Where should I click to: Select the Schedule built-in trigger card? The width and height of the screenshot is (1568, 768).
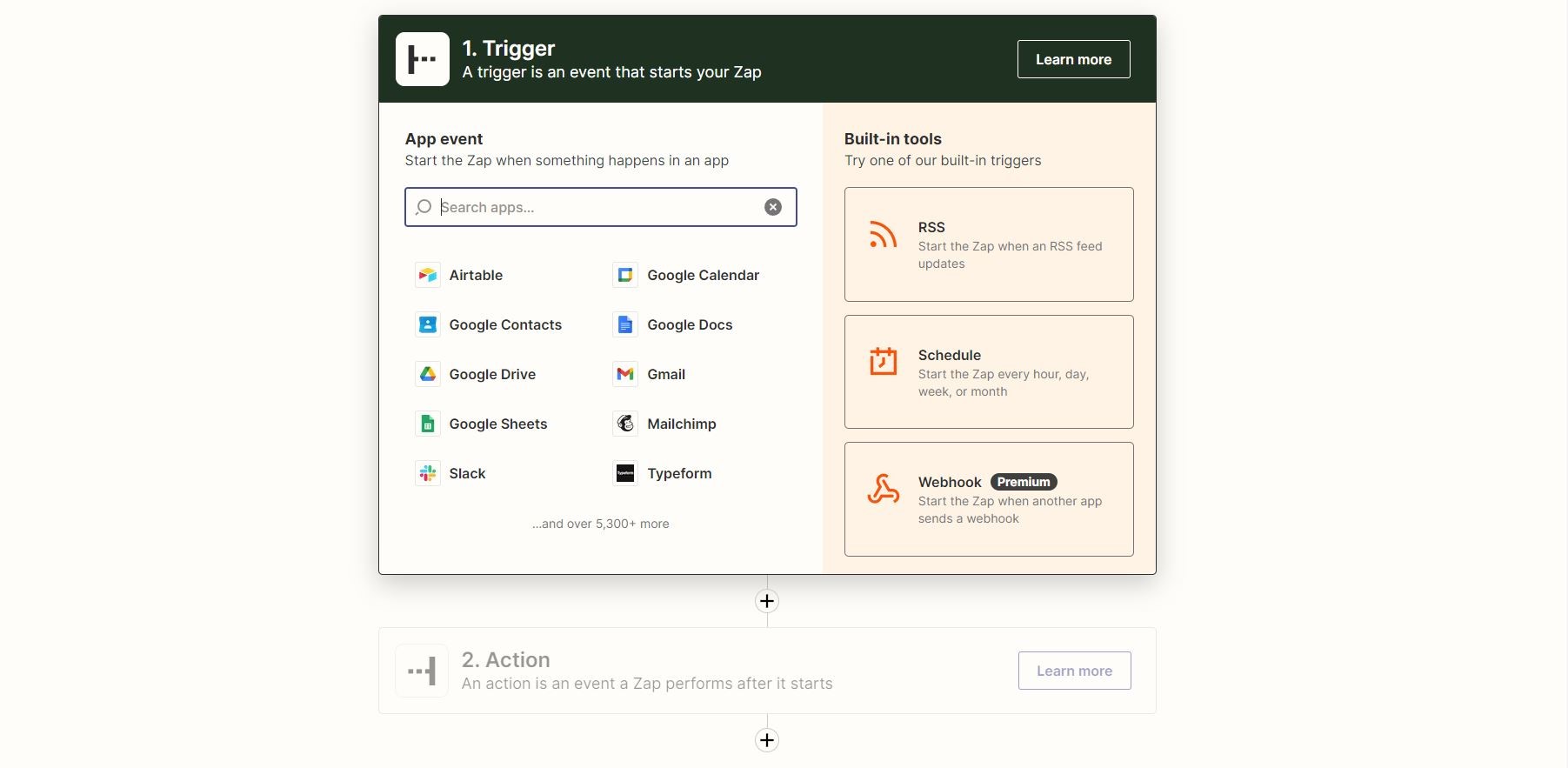tap(988, 372)
